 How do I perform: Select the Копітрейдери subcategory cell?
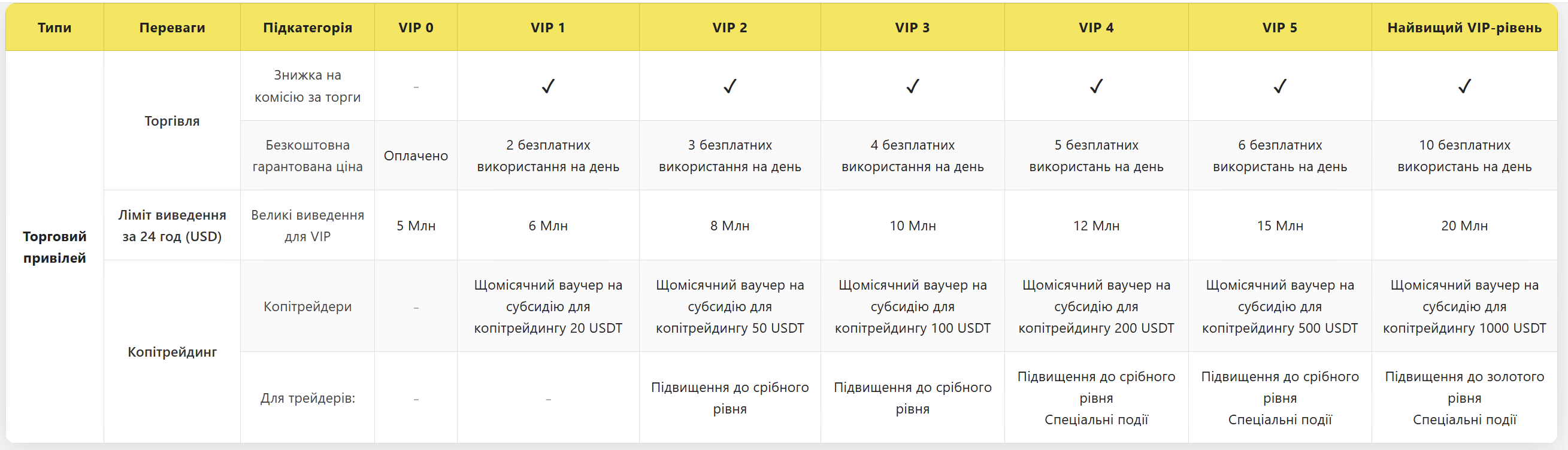click(307, 306)
